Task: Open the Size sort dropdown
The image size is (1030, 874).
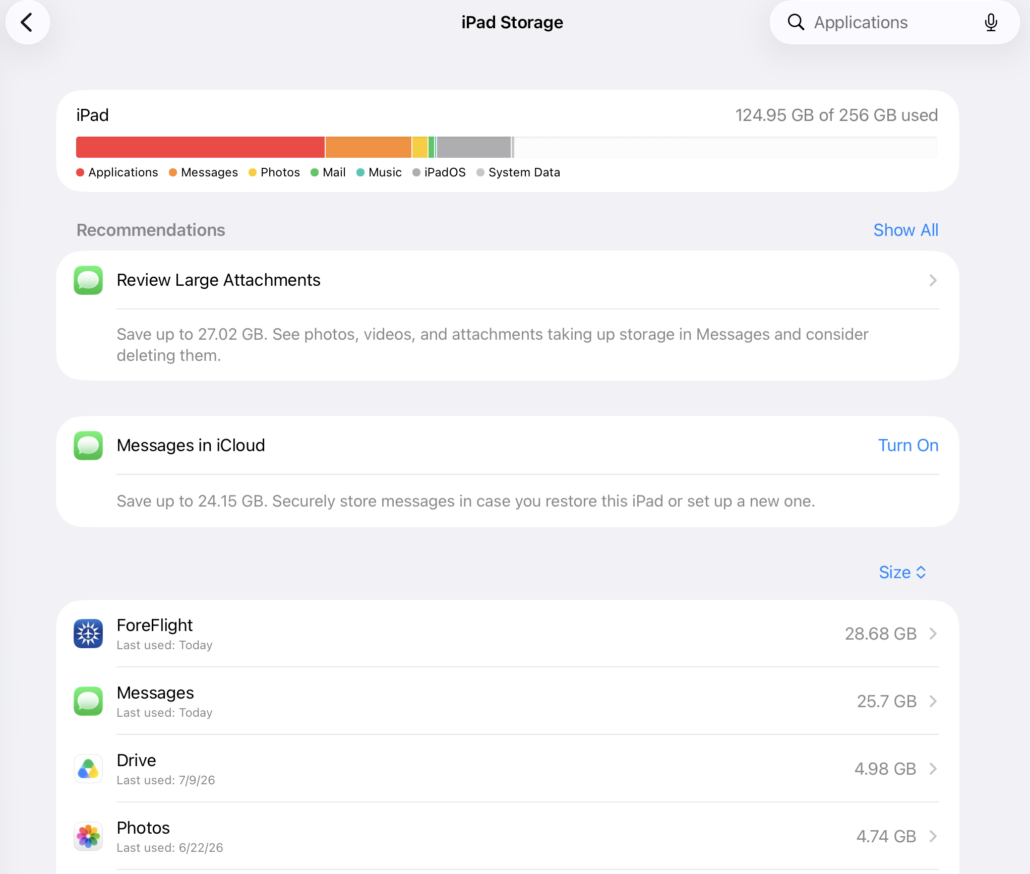Action: pyautogui.click(x=902, y=573)
